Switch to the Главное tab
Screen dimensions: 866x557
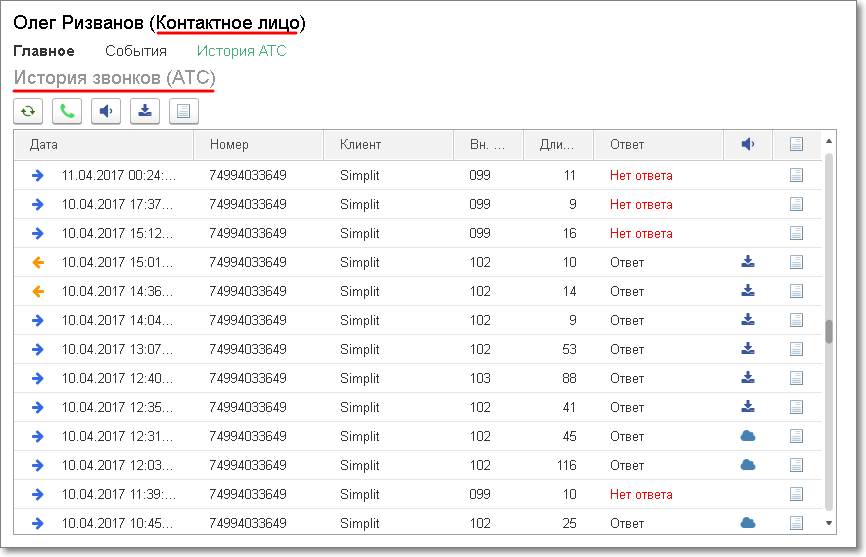43,51
